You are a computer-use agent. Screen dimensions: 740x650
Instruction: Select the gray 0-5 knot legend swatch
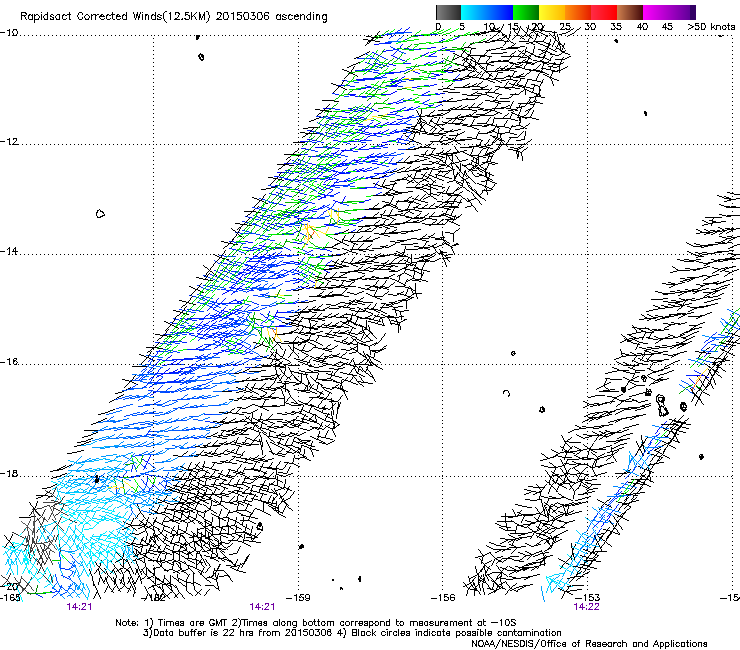pos(448,12)
